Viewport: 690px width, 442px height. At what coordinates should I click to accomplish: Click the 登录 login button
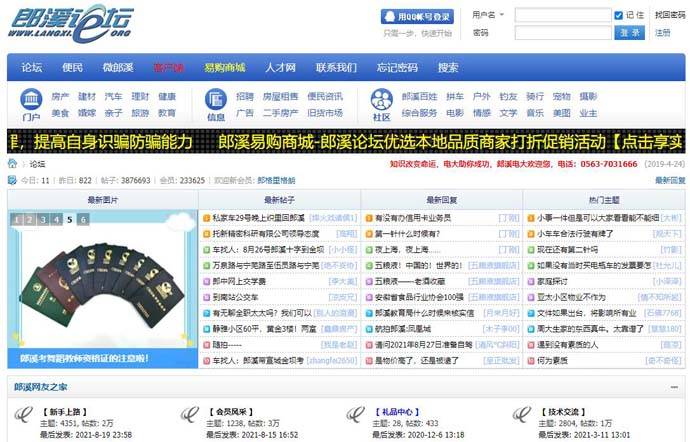point(629,33)
